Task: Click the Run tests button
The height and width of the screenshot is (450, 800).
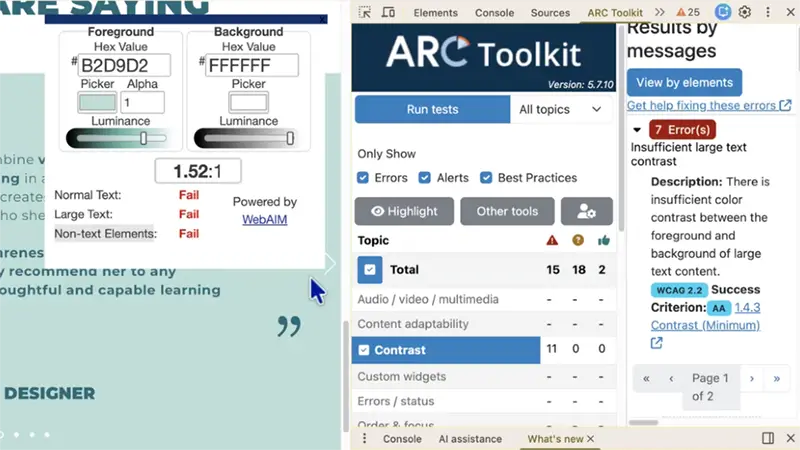Action: click(432, 109)
